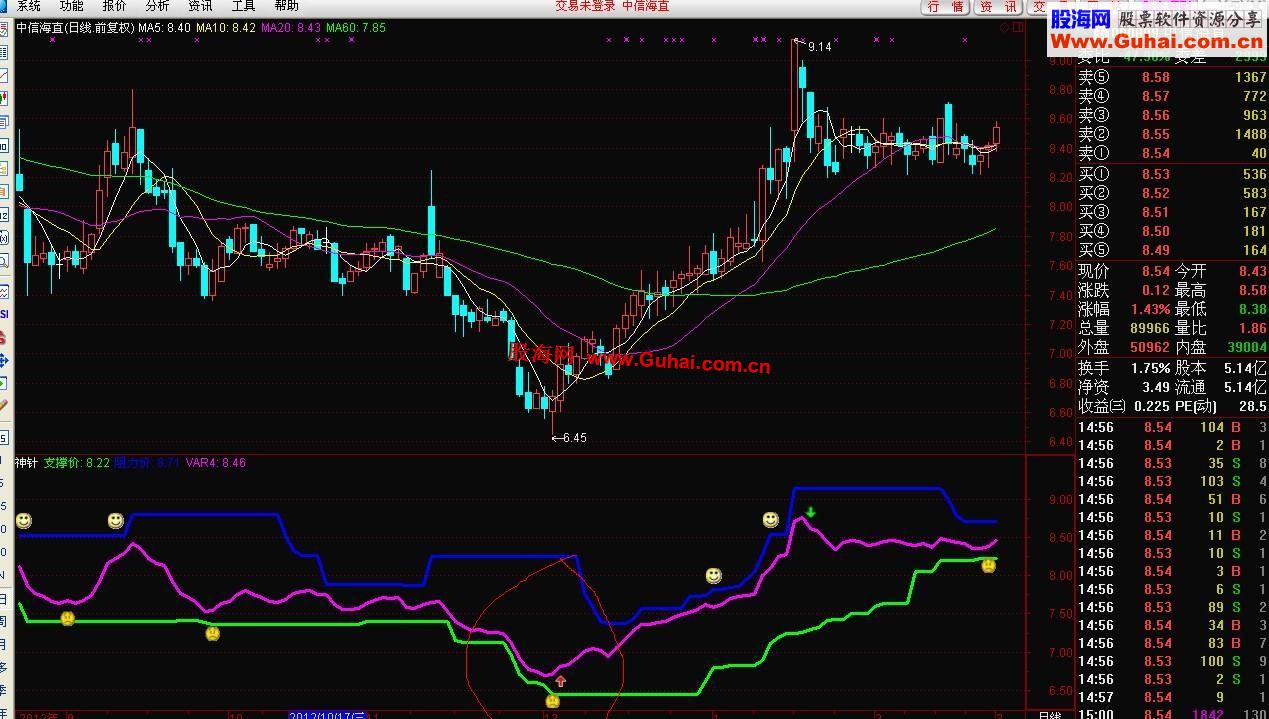The height and width of the screenshot is (719, 1269).
Task: Click the 现价 8.54 field
Action: point(1124,271)
